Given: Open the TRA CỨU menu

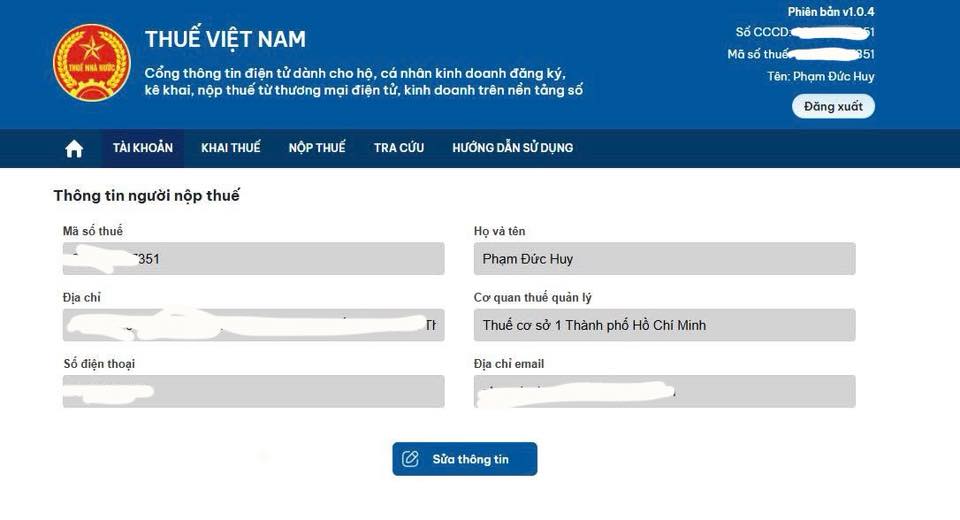Looking at the screenshot, I should (399, 148).
